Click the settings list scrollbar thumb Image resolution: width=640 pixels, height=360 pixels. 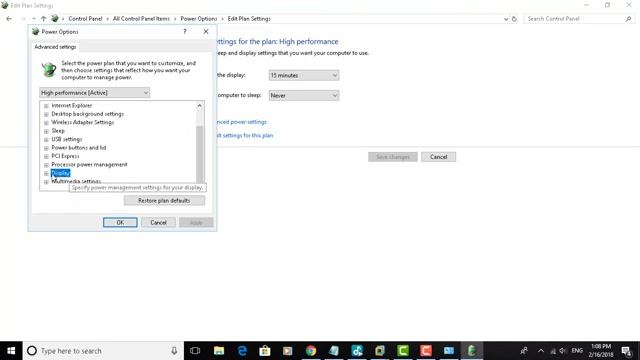[x=200, y=154]
